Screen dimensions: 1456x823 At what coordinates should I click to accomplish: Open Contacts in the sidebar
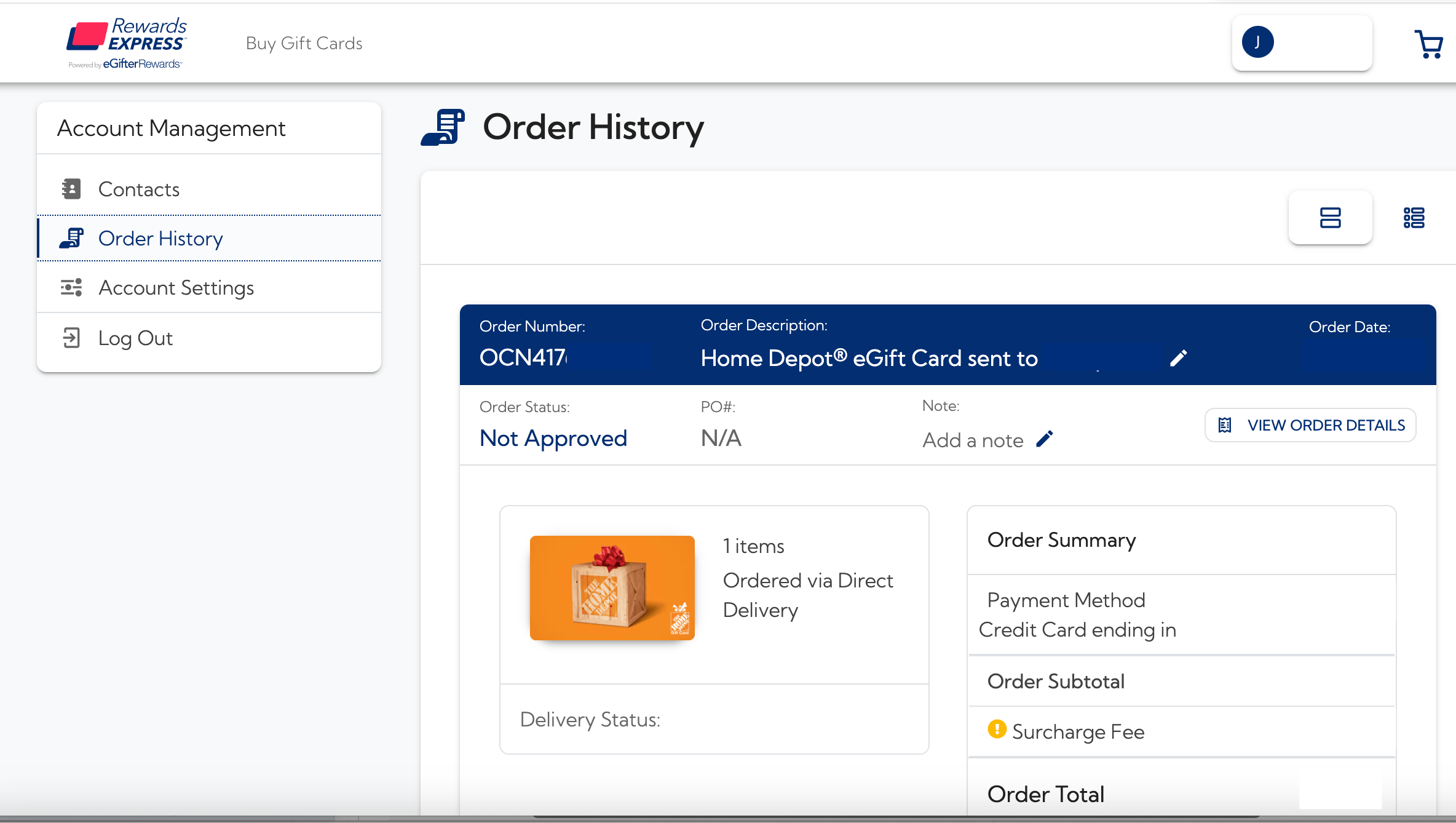[x=139, y=189]
